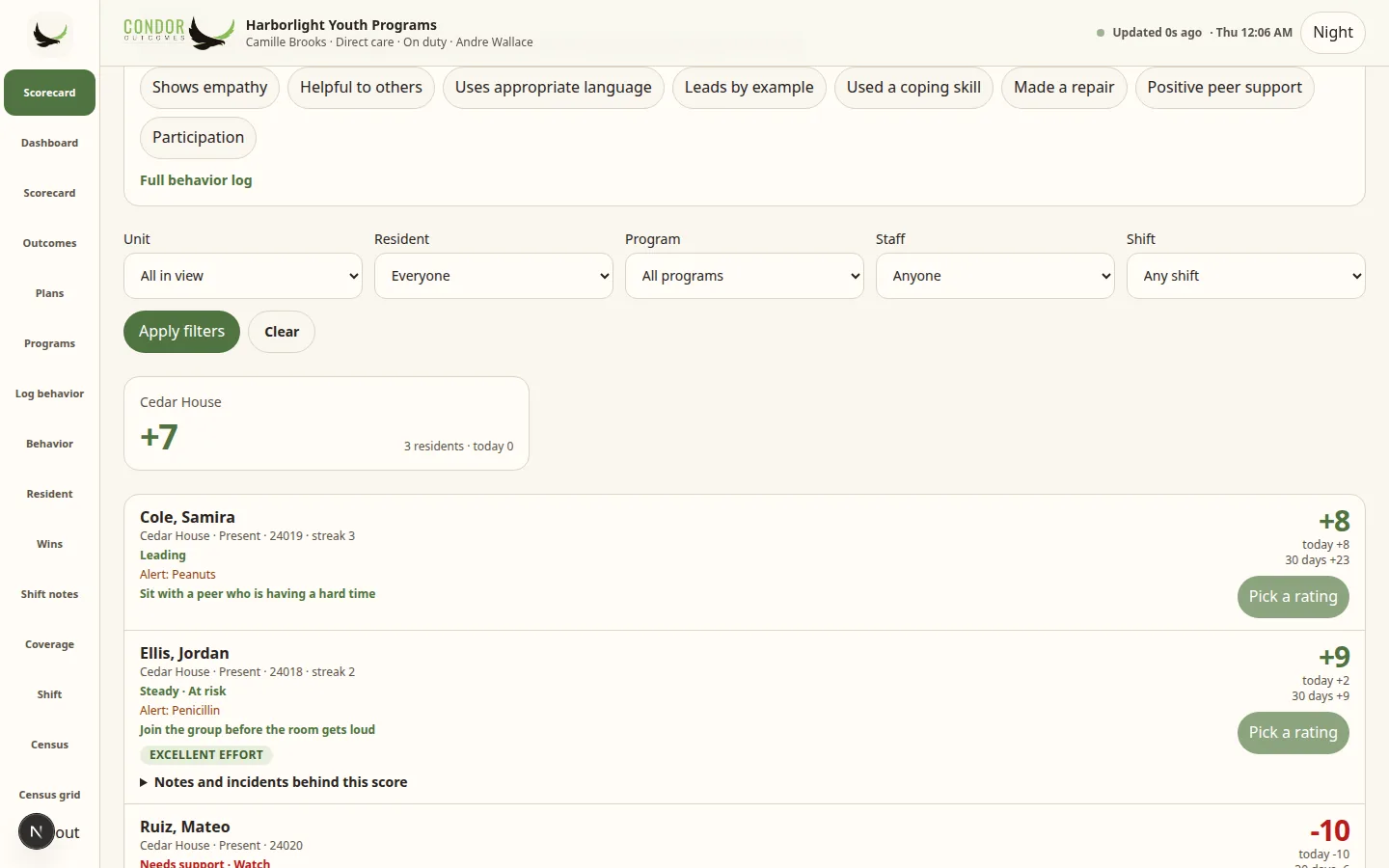
Task: Select the Shows empathy behavior chip
Action: tap(209, 88)
